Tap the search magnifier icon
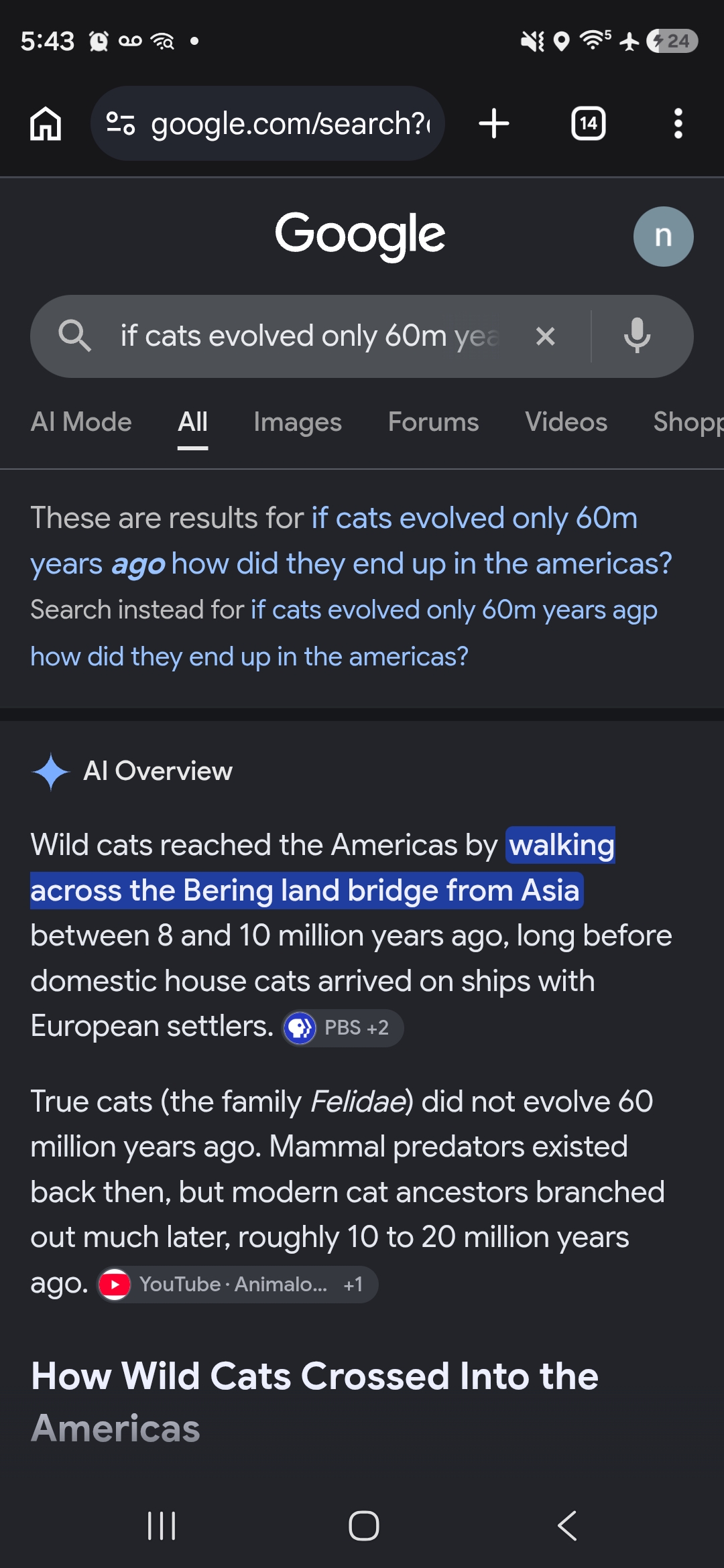This screenshot has height=1568, width=724. (x=74, y=336)
